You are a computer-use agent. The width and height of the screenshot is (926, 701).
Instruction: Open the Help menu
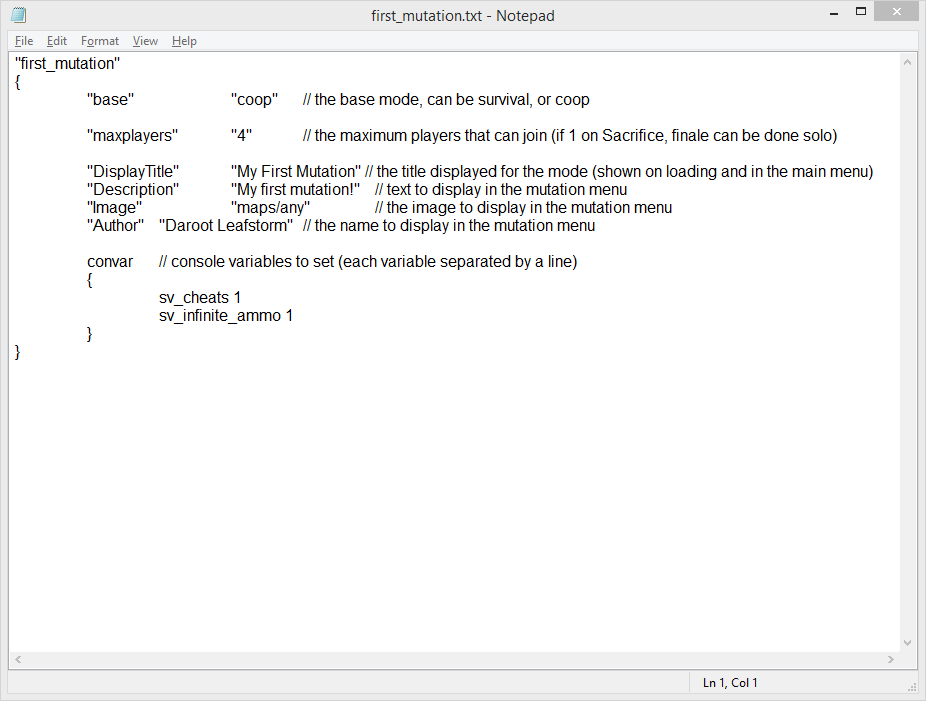[x=184, y=41]
